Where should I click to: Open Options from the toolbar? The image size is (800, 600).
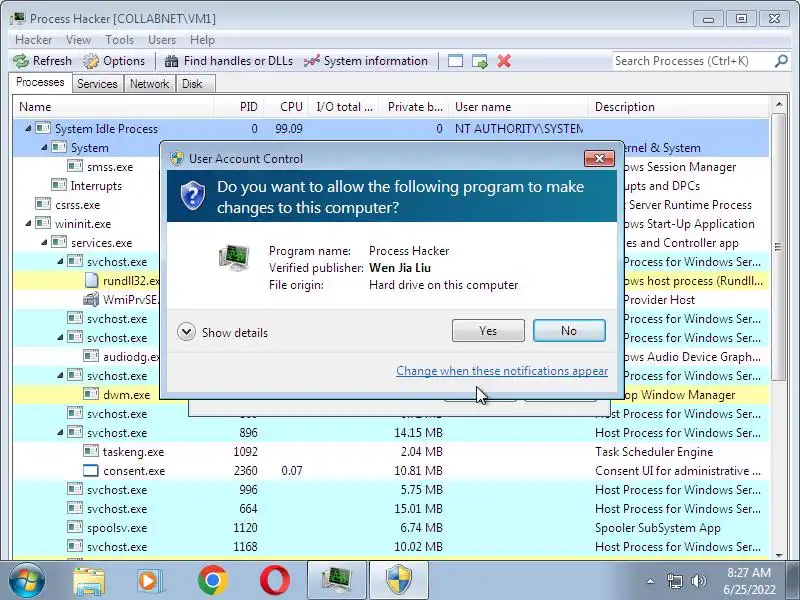coord(114,61)
